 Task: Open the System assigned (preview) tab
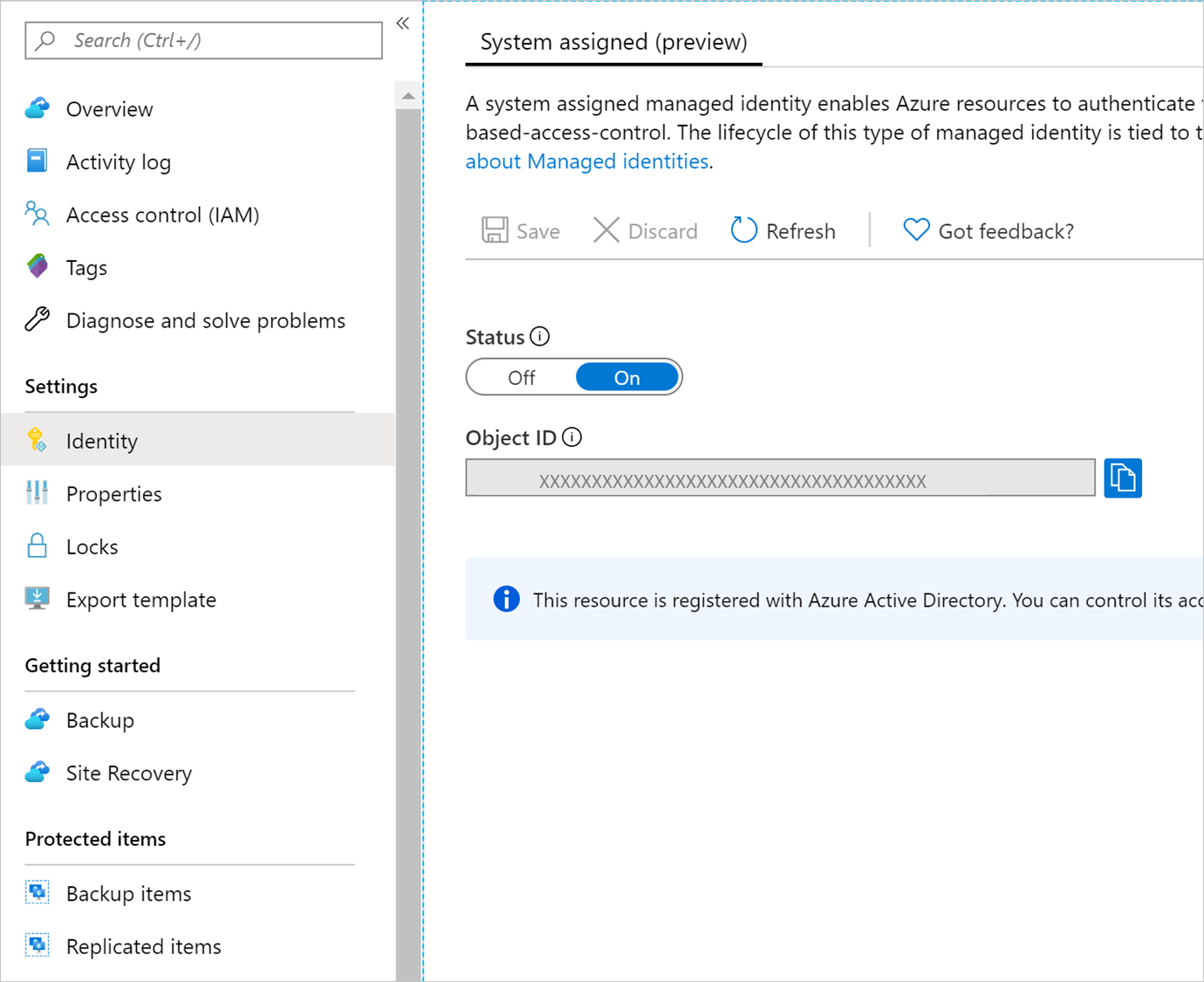point(613,42)
